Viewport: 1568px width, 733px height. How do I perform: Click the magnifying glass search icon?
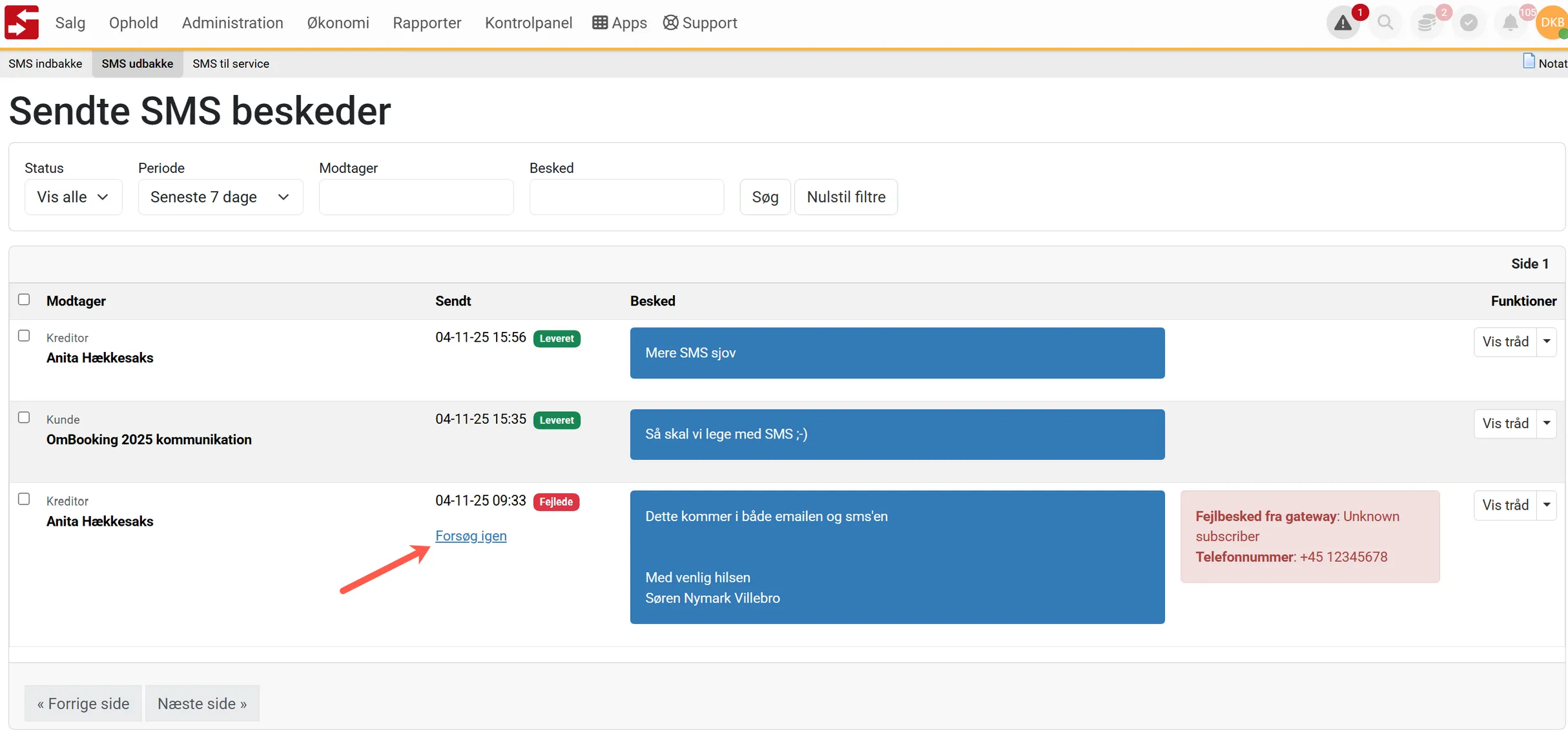1385,23
